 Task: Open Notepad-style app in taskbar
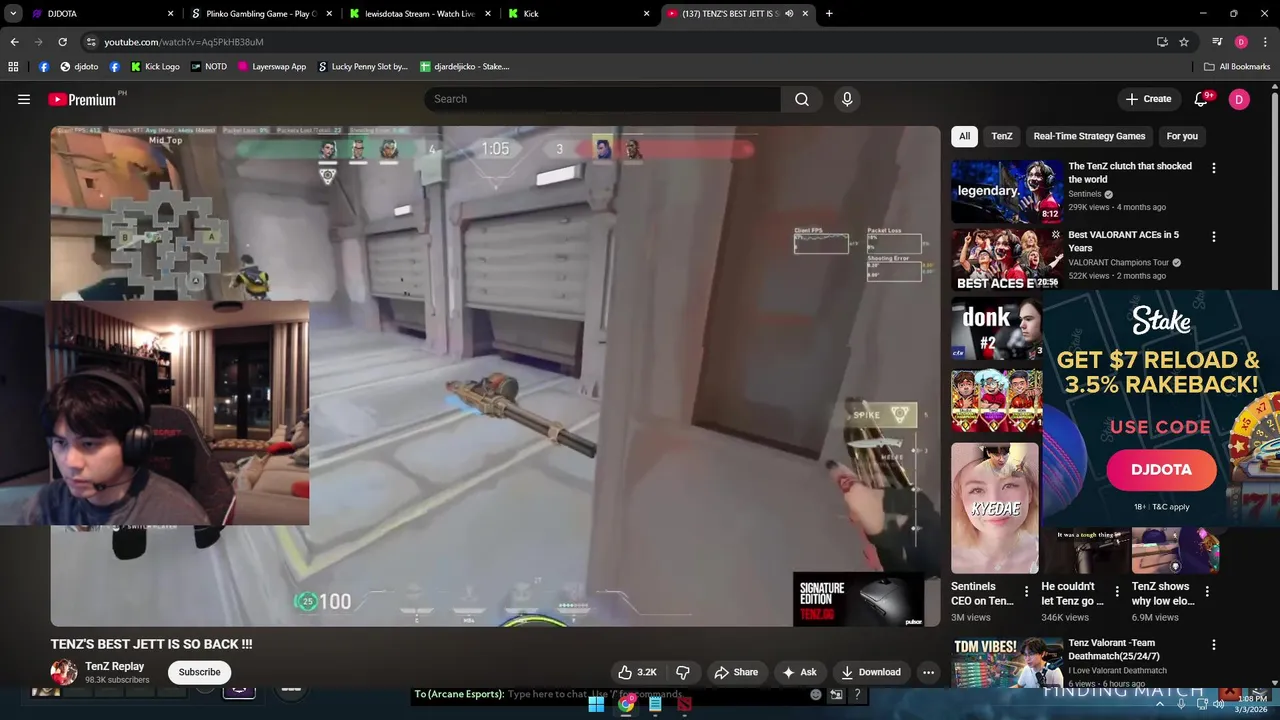655,704
